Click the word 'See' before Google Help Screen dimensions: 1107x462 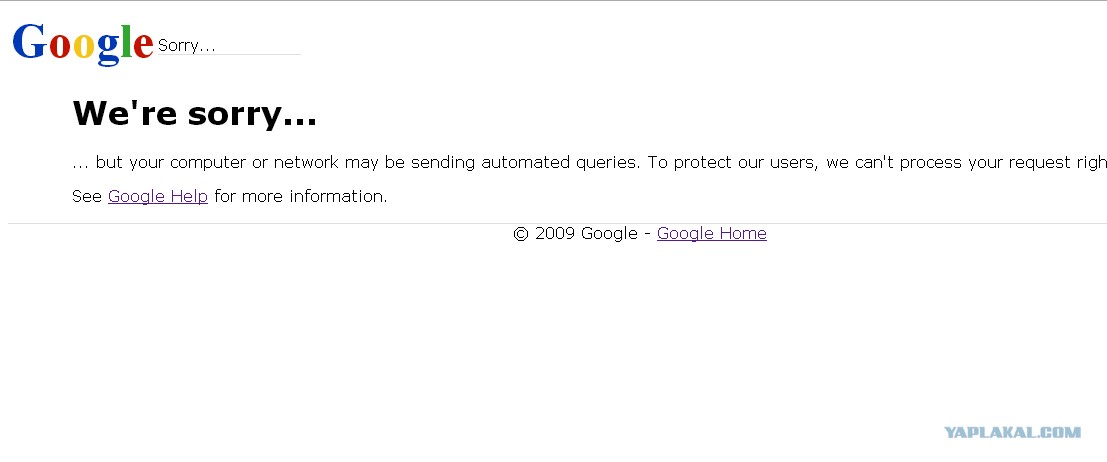(87, 196)
